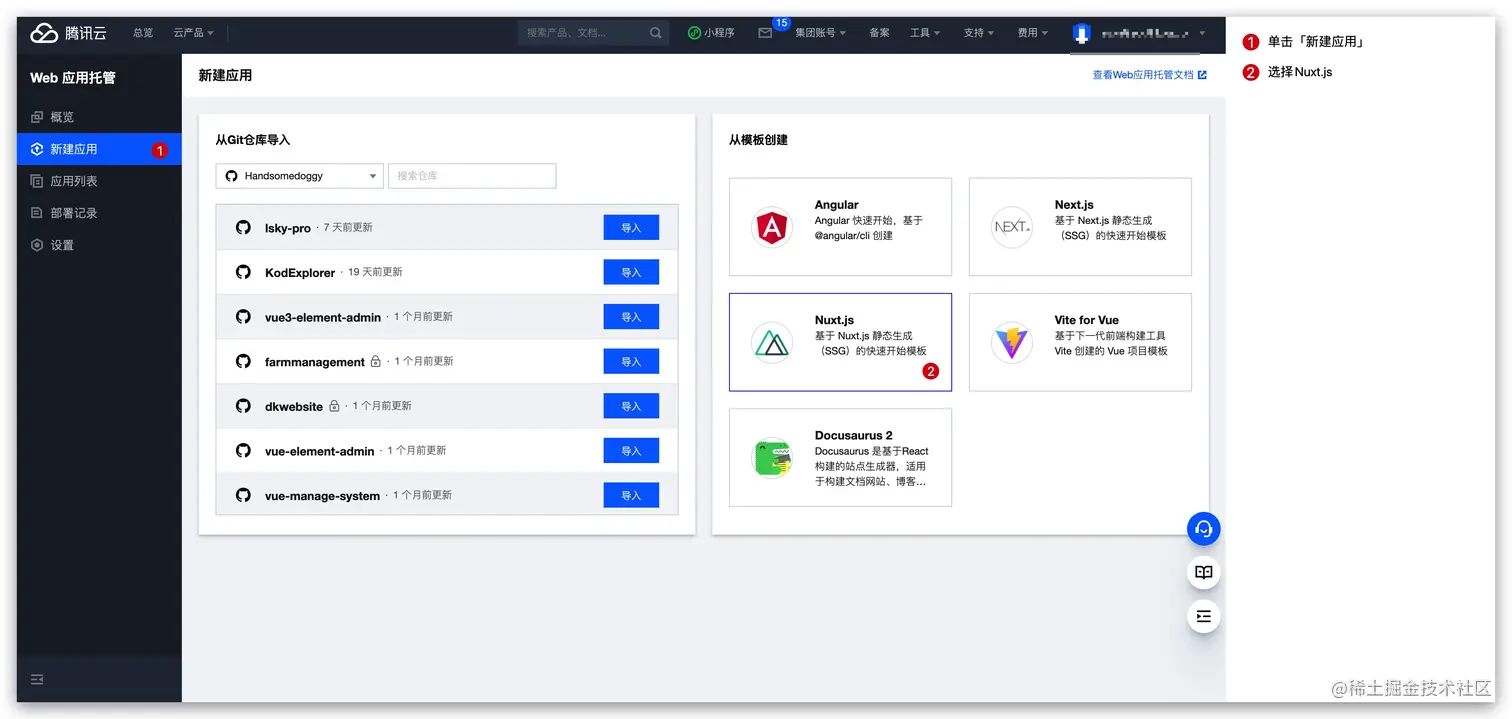Viewport: 1512px width, 719px height.
Task: Click the floating list menu icon
Action: tap(1204, 617)
